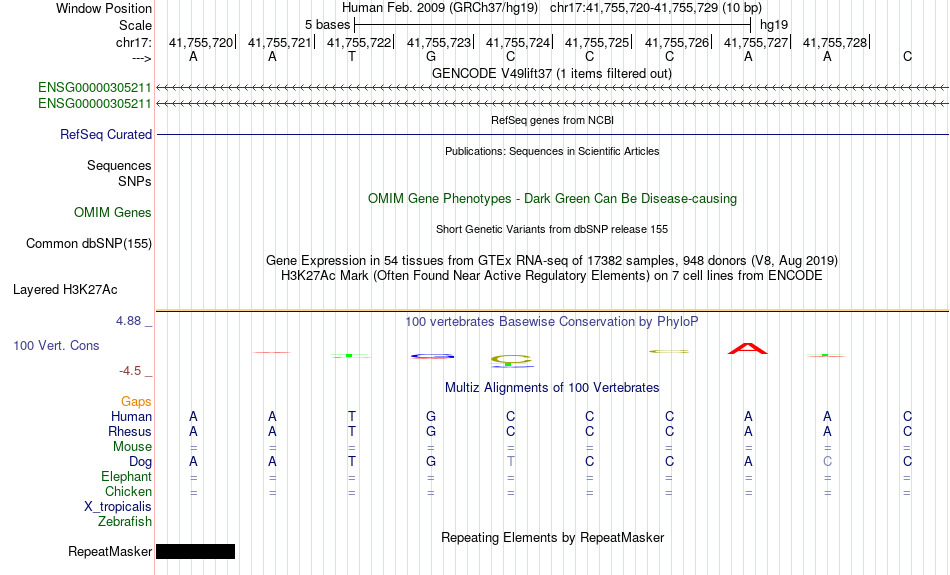This screenshot has height=575, width=950.
Task: Click the Dog species row label
Action: click(x=140, y=462)
